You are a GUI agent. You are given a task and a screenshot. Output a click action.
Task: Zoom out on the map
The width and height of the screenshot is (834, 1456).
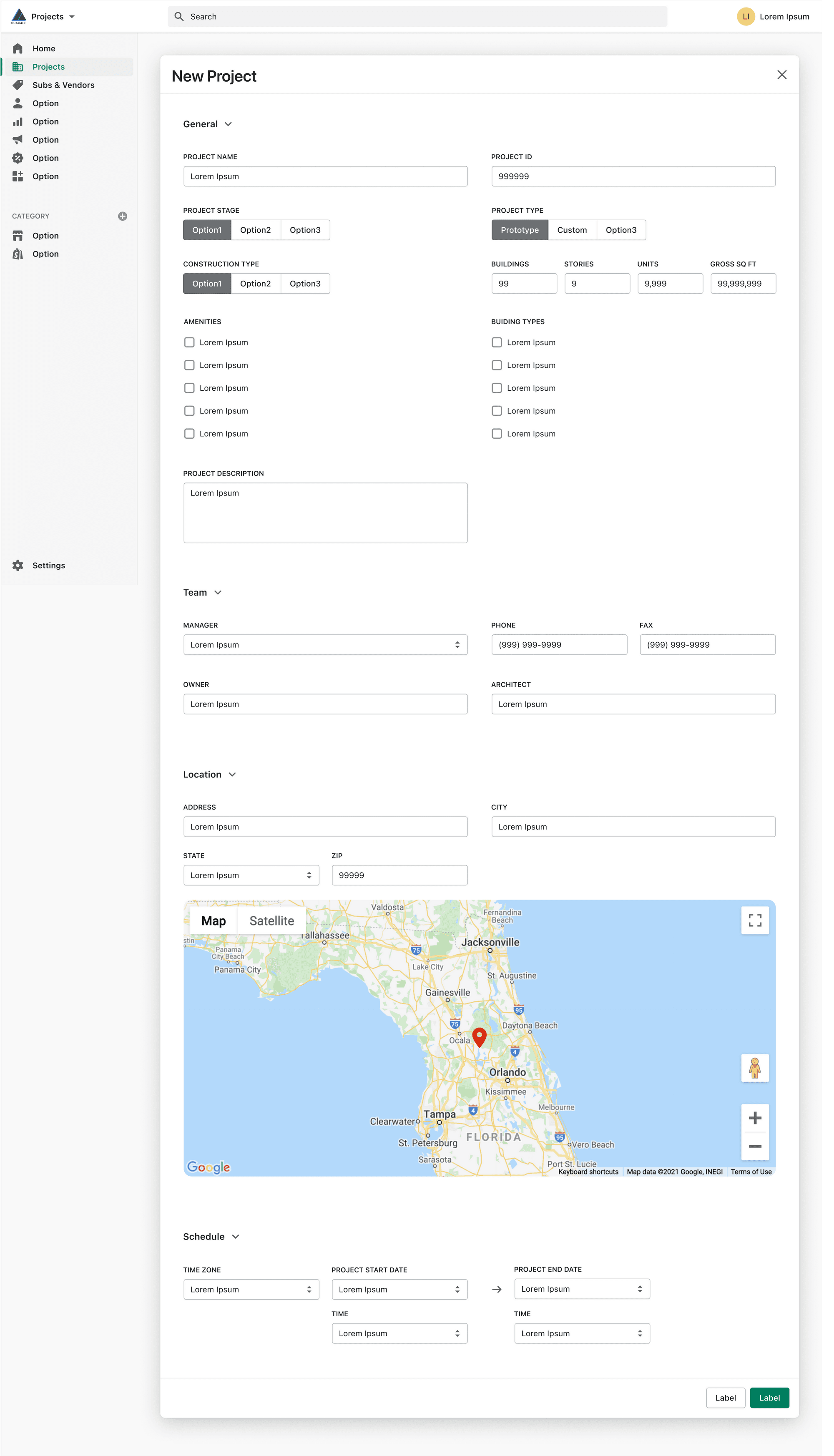755,1147
